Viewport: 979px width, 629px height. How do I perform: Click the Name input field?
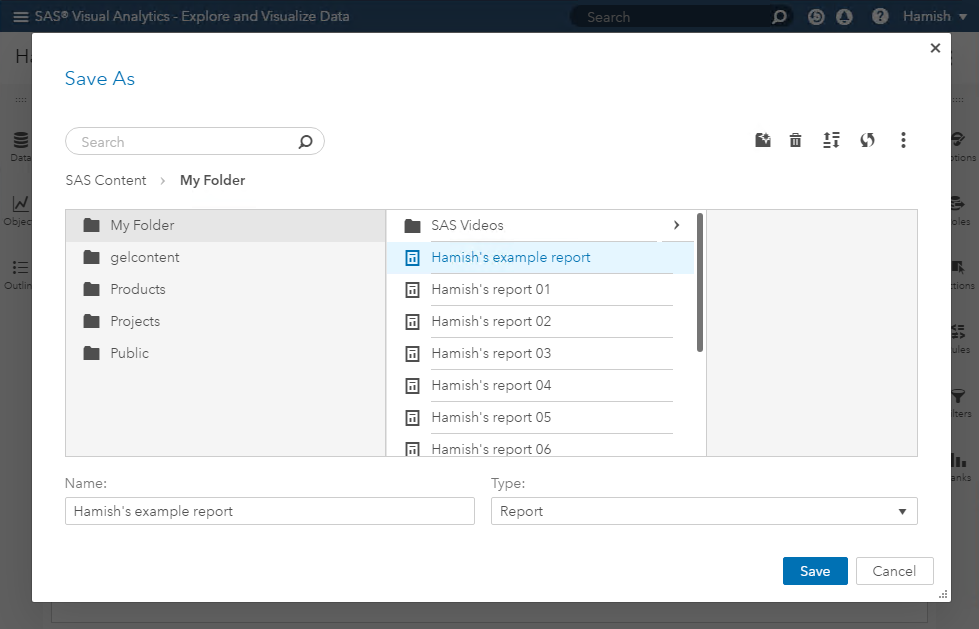[270, 511]
